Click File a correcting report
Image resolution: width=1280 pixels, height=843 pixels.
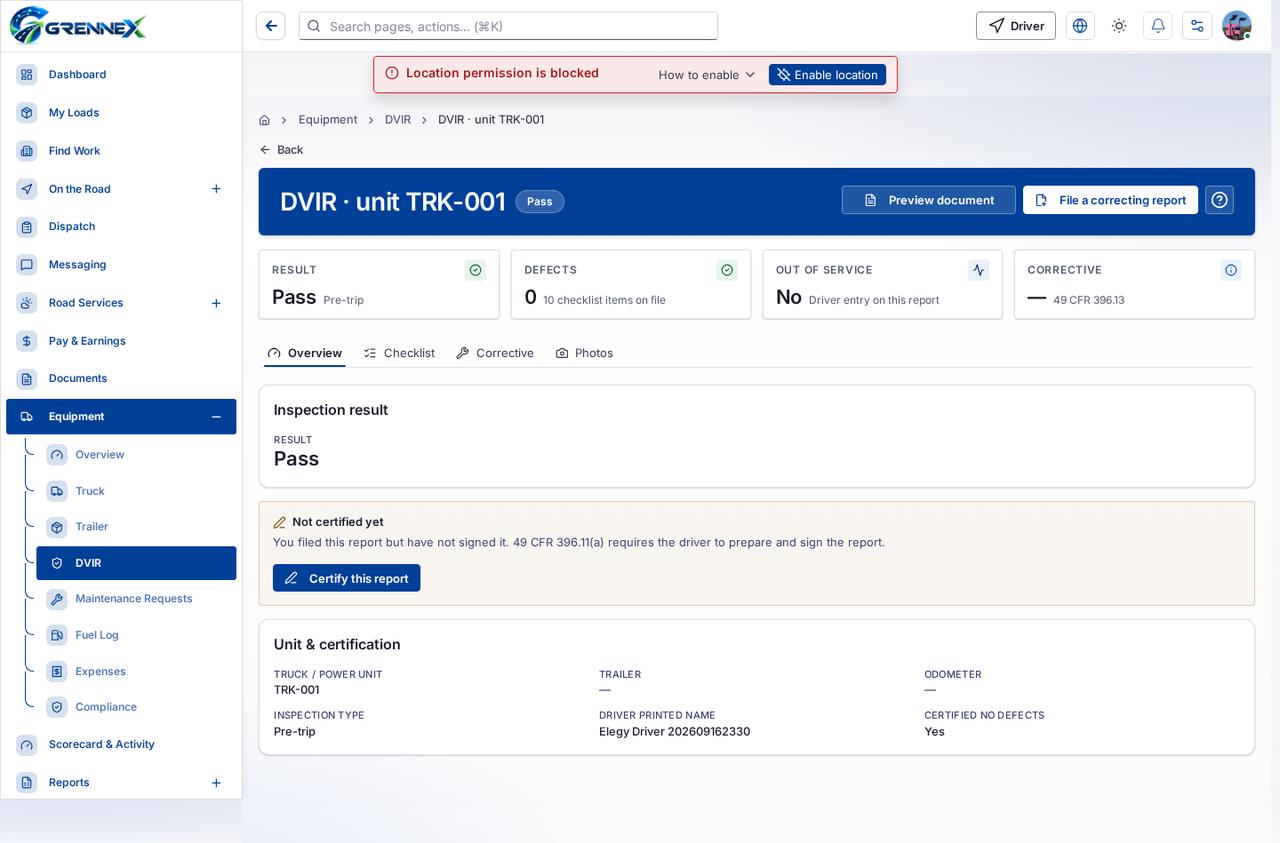click(x=1110, y=200)
